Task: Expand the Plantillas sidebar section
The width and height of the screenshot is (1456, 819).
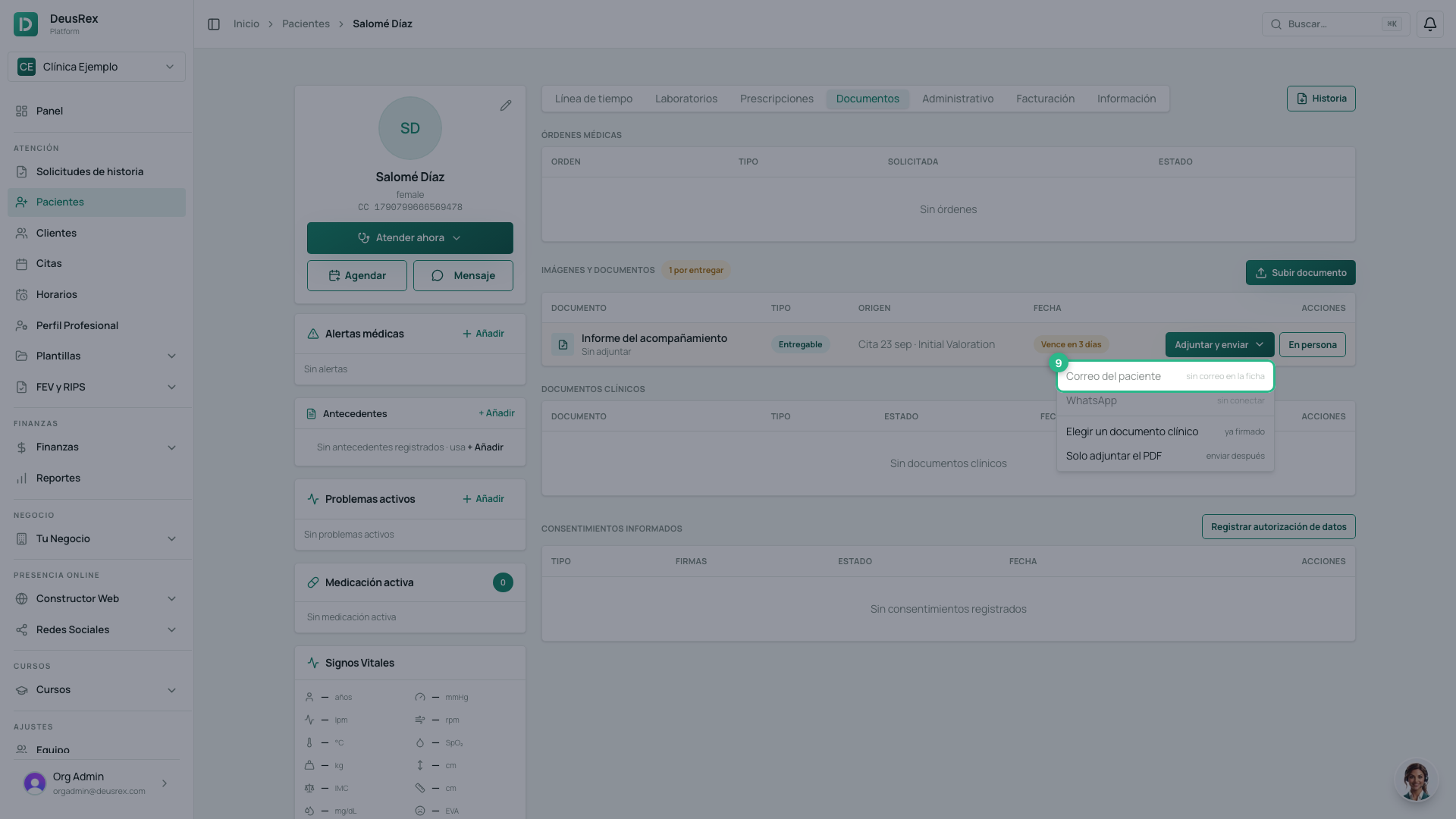Action: point(96,356)
